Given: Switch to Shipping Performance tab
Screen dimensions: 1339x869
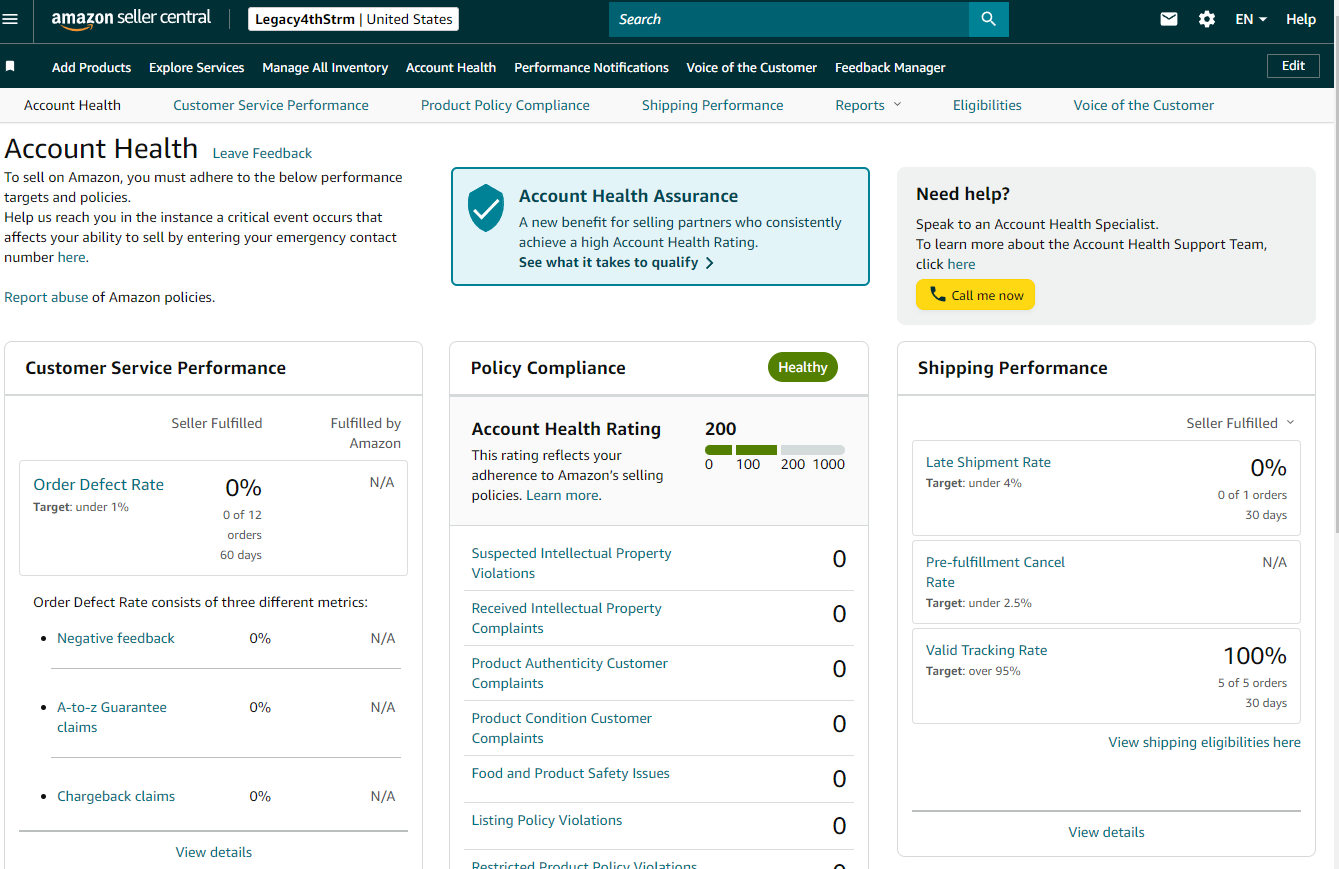Looking at the screenshot, I should click(x=712, y=105).
